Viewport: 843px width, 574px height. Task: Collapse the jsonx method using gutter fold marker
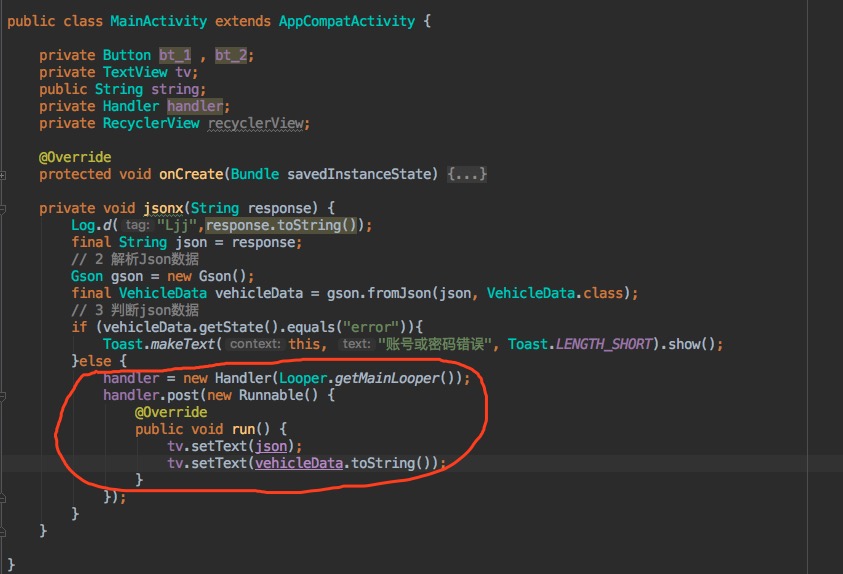click(x=4, y=208)
